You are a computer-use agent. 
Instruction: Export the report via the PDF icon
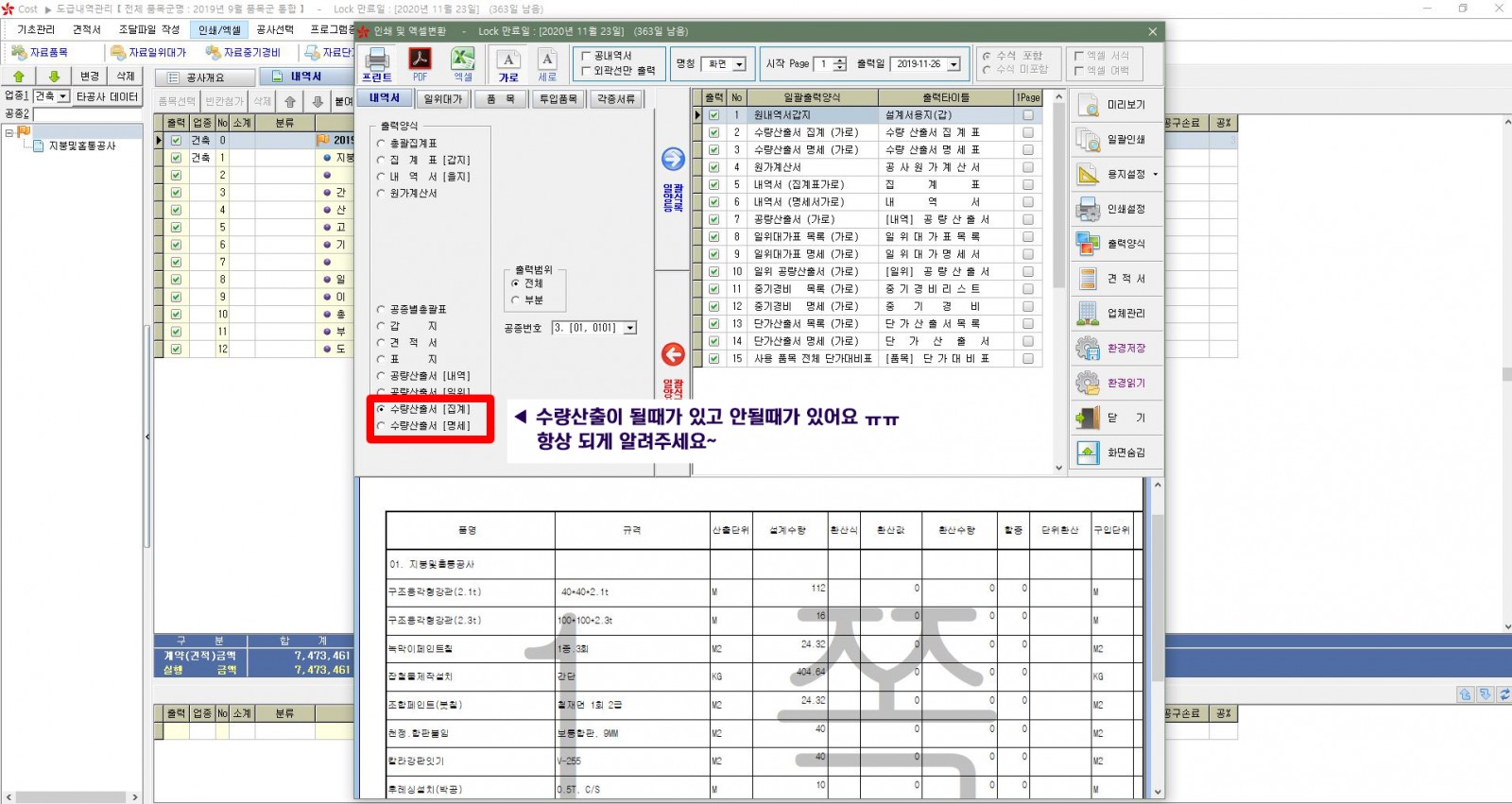(x=420, y=63)
